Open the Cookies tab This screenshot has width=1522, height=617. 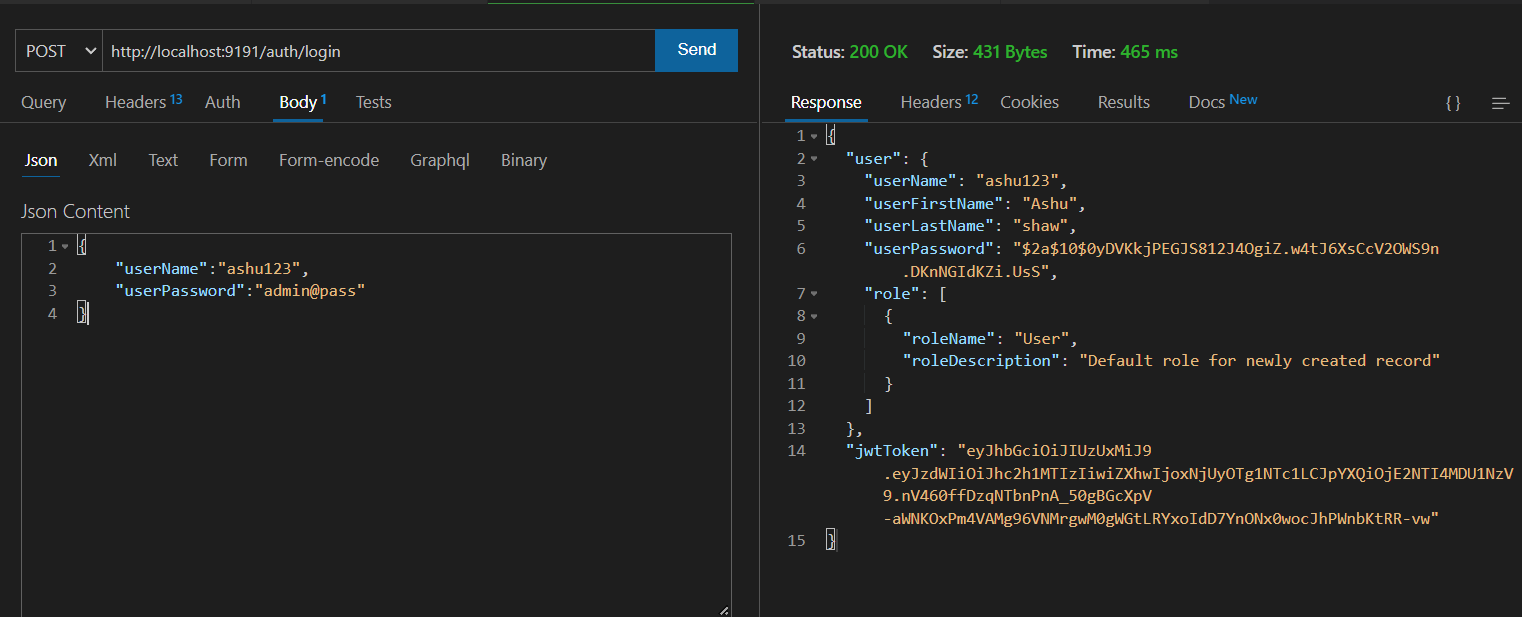pyautogui.click(x=1029, y=102)
